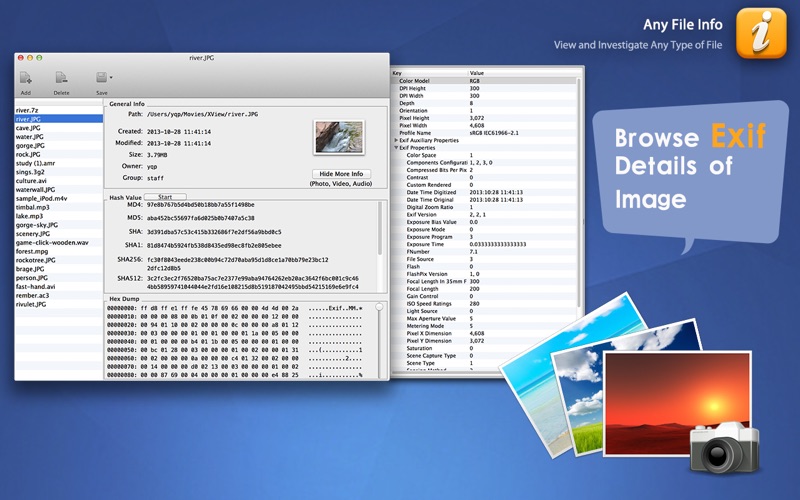Select person.JPG in the file list
Screen dimensions: 800x500
(x=59, y=278)
